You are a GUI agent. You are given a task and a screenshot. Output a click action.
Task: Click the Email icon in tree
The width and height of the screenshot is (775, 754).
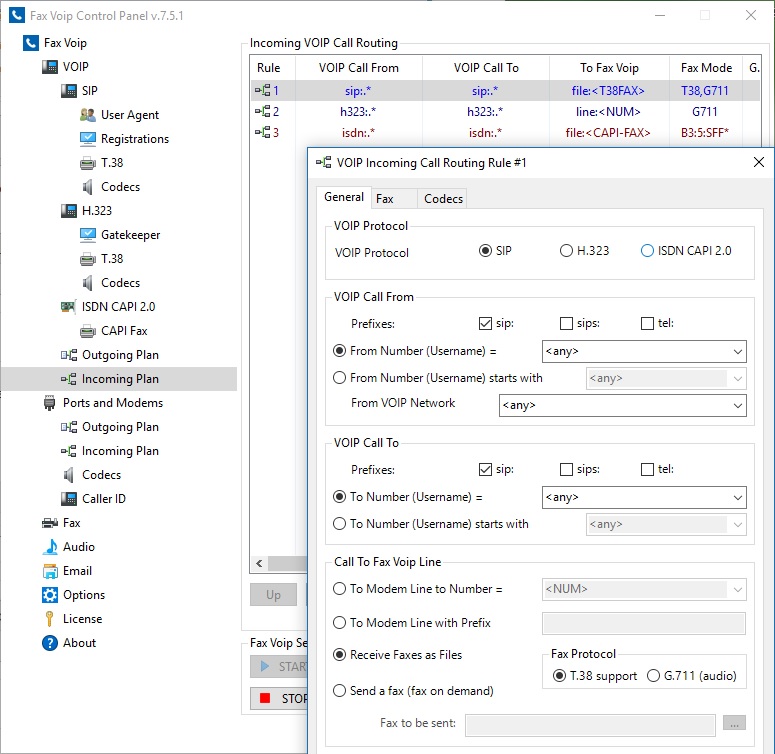[x=50, y=571]
